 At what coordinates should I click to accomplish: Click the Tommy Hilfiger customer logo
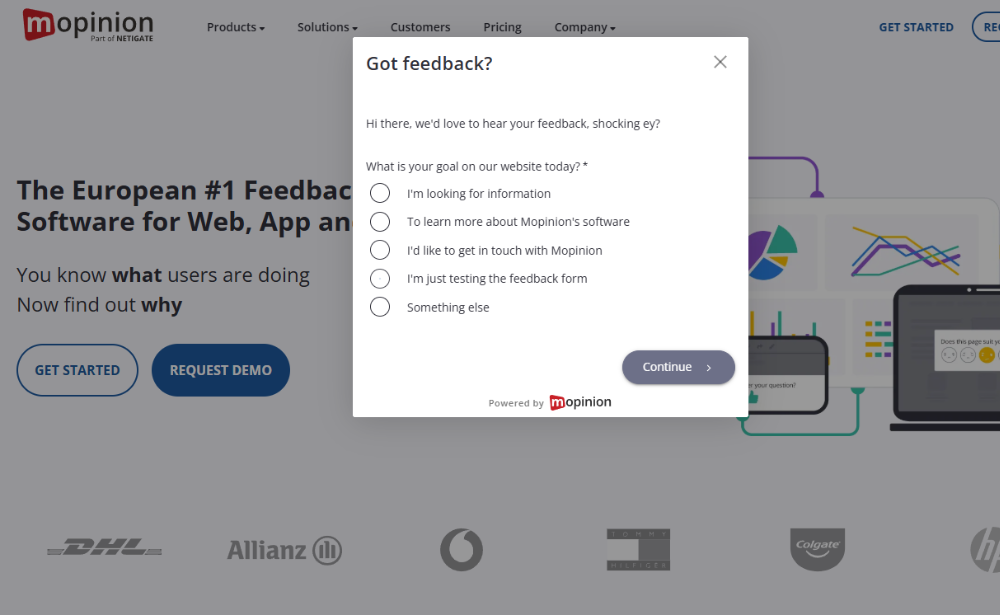click(638, 549)
